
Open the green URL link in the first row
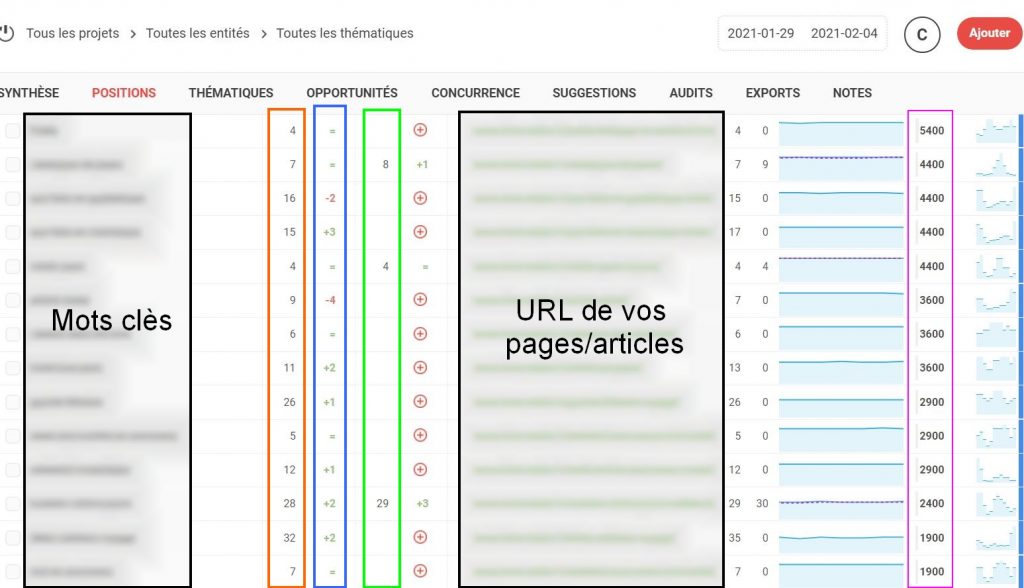[588, 130]
